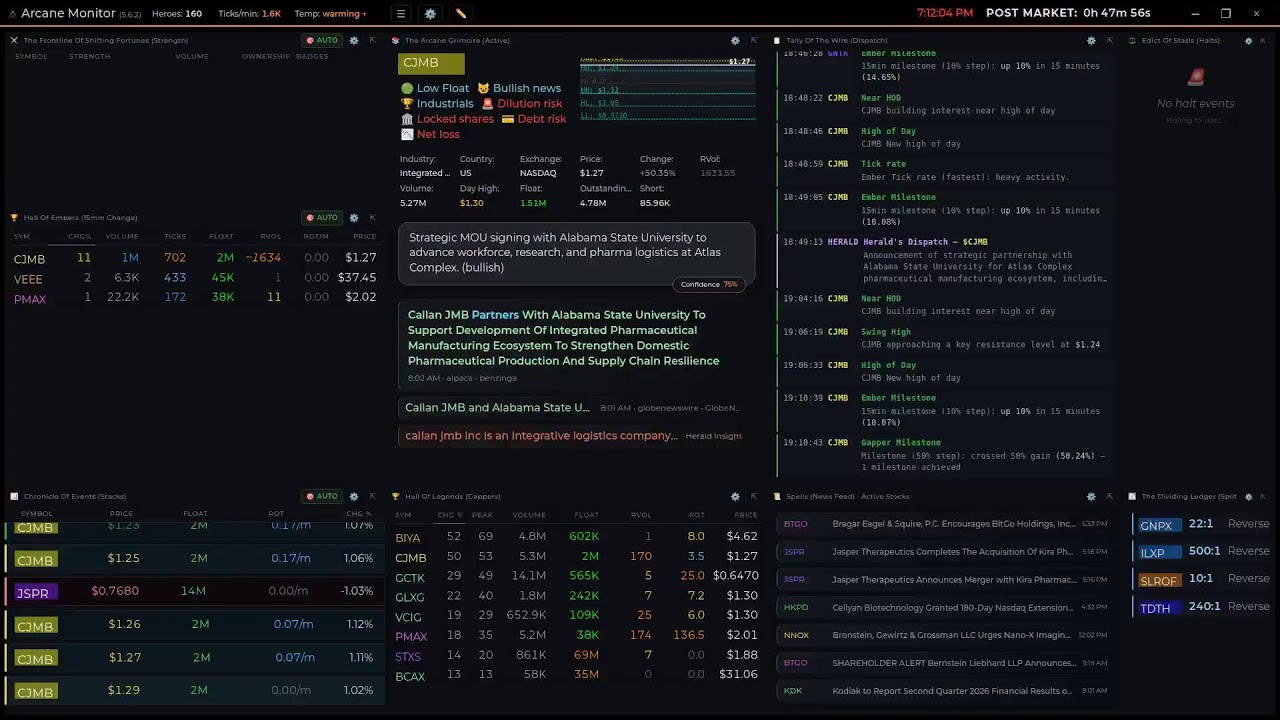
Task: Pop out the Arcane Grimoire panel
Action: [x=754, y=40]
